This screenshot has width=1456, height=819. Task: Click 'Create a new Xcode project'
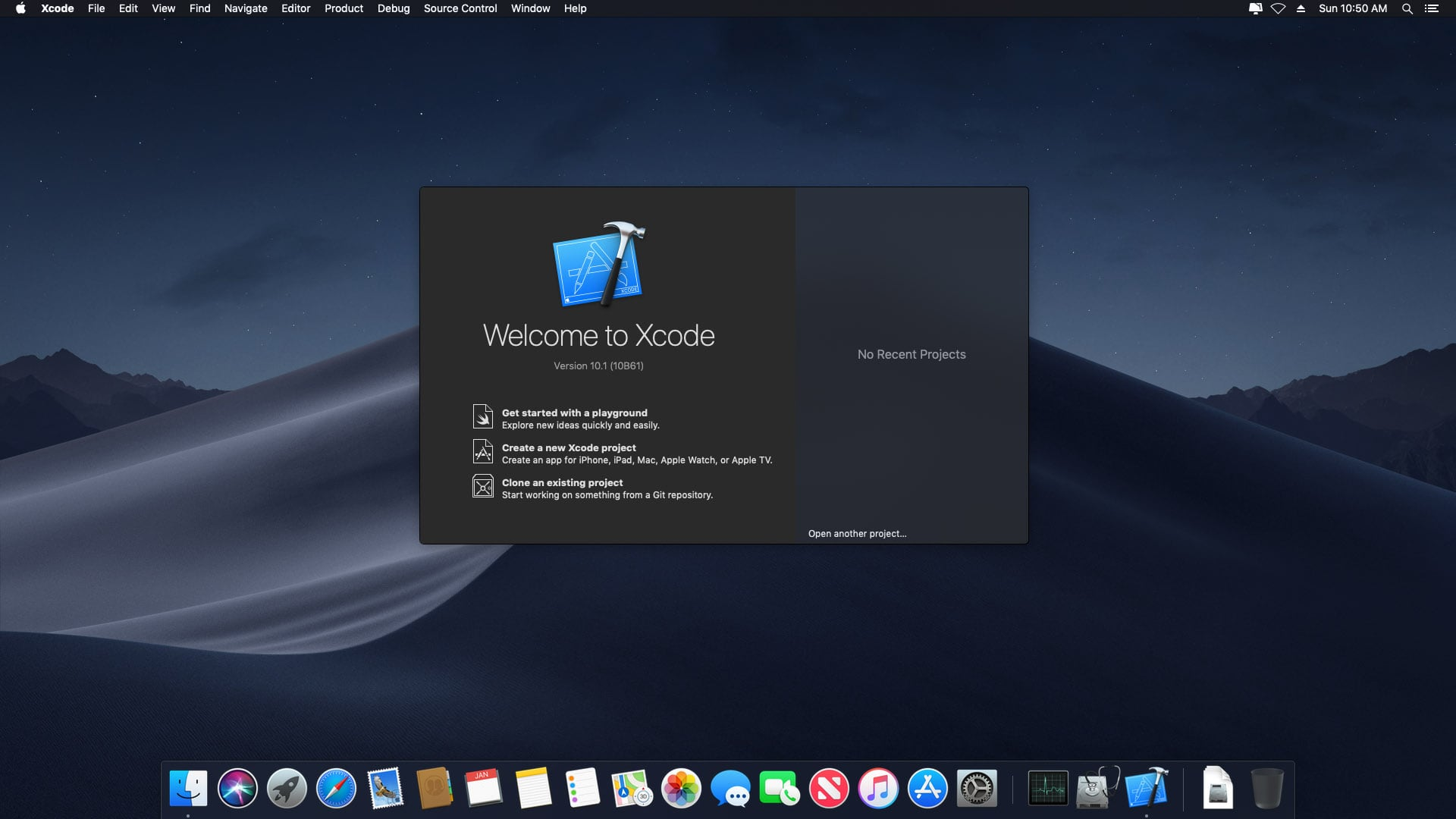coord(568,447)
